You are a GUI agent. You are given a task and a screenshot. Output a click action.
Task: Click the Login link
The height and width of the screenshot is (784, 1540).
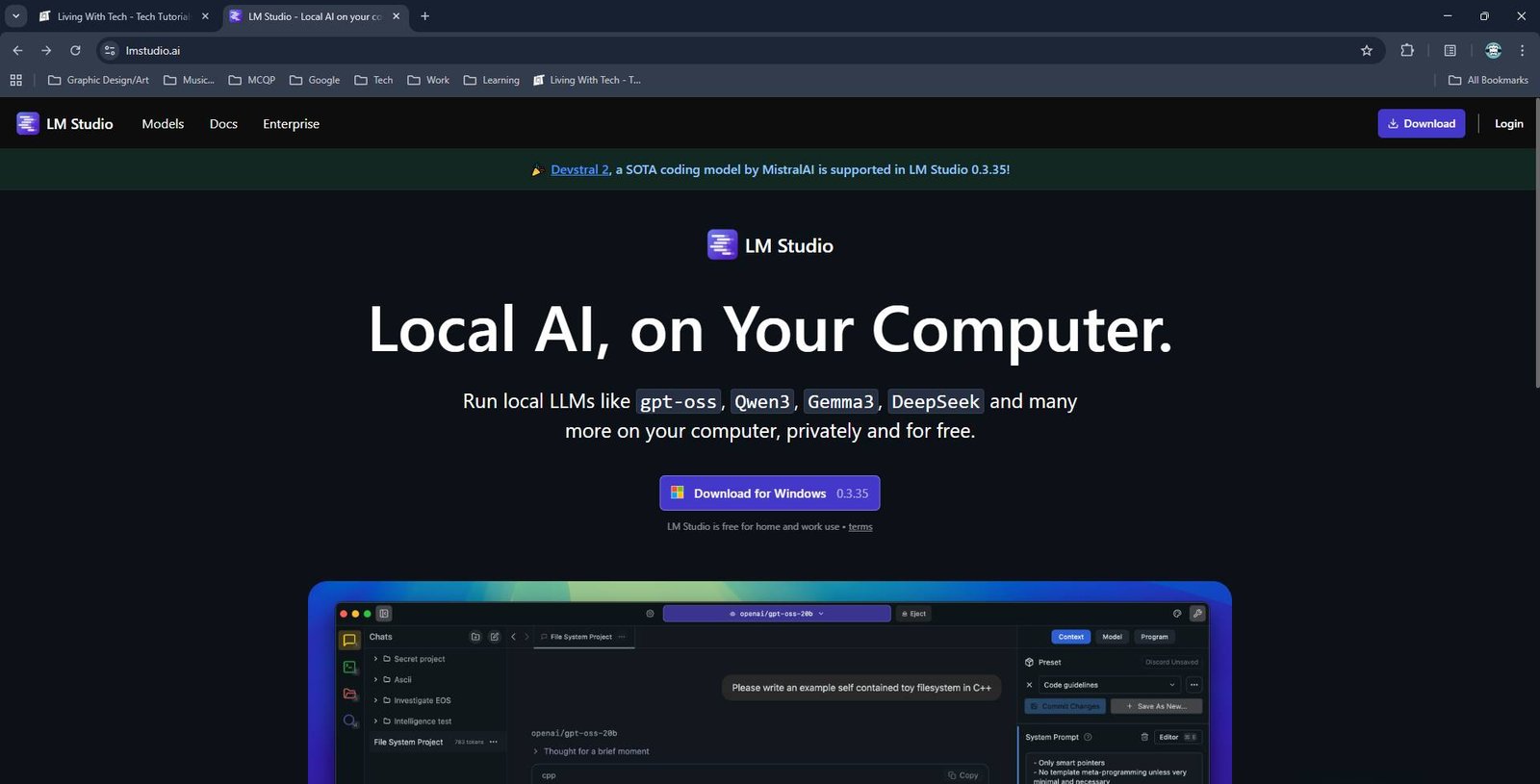[1508, 123]
